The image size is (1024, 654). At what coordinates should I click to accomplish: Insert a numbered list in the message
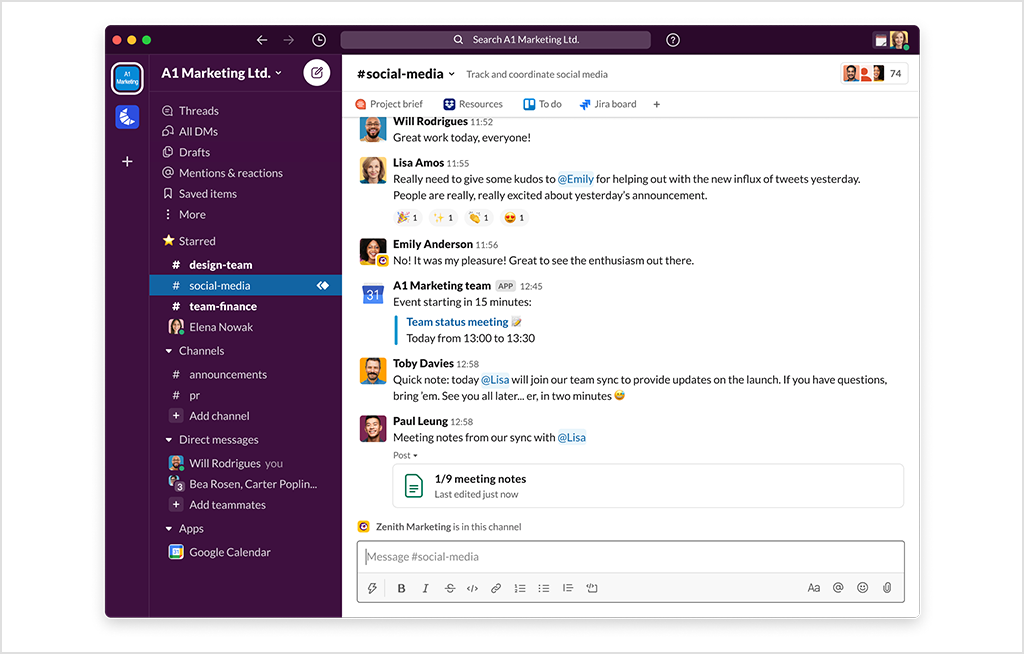click(x=520, y=588)
